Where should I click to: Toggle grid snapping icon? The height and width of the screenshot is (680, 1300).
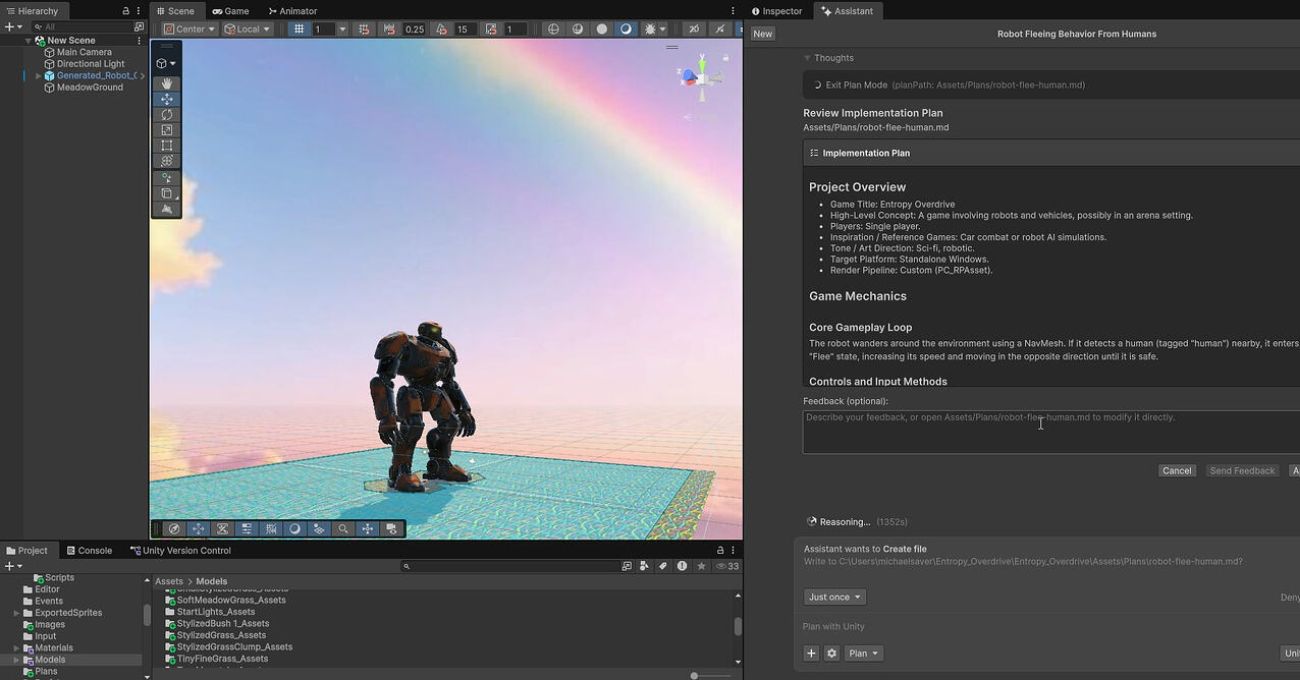click(364, 29)
